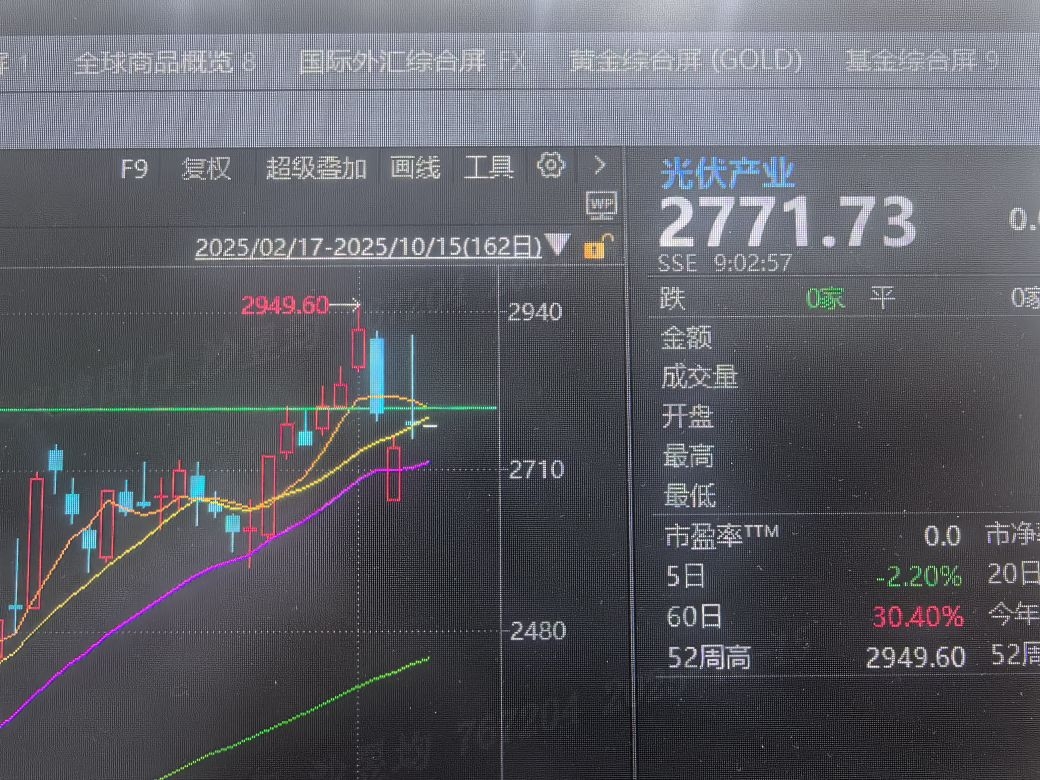Viewport: 1040px width, 780px height.
Task: Click the 60日 change value 30.40%
Action: (917, 617)
